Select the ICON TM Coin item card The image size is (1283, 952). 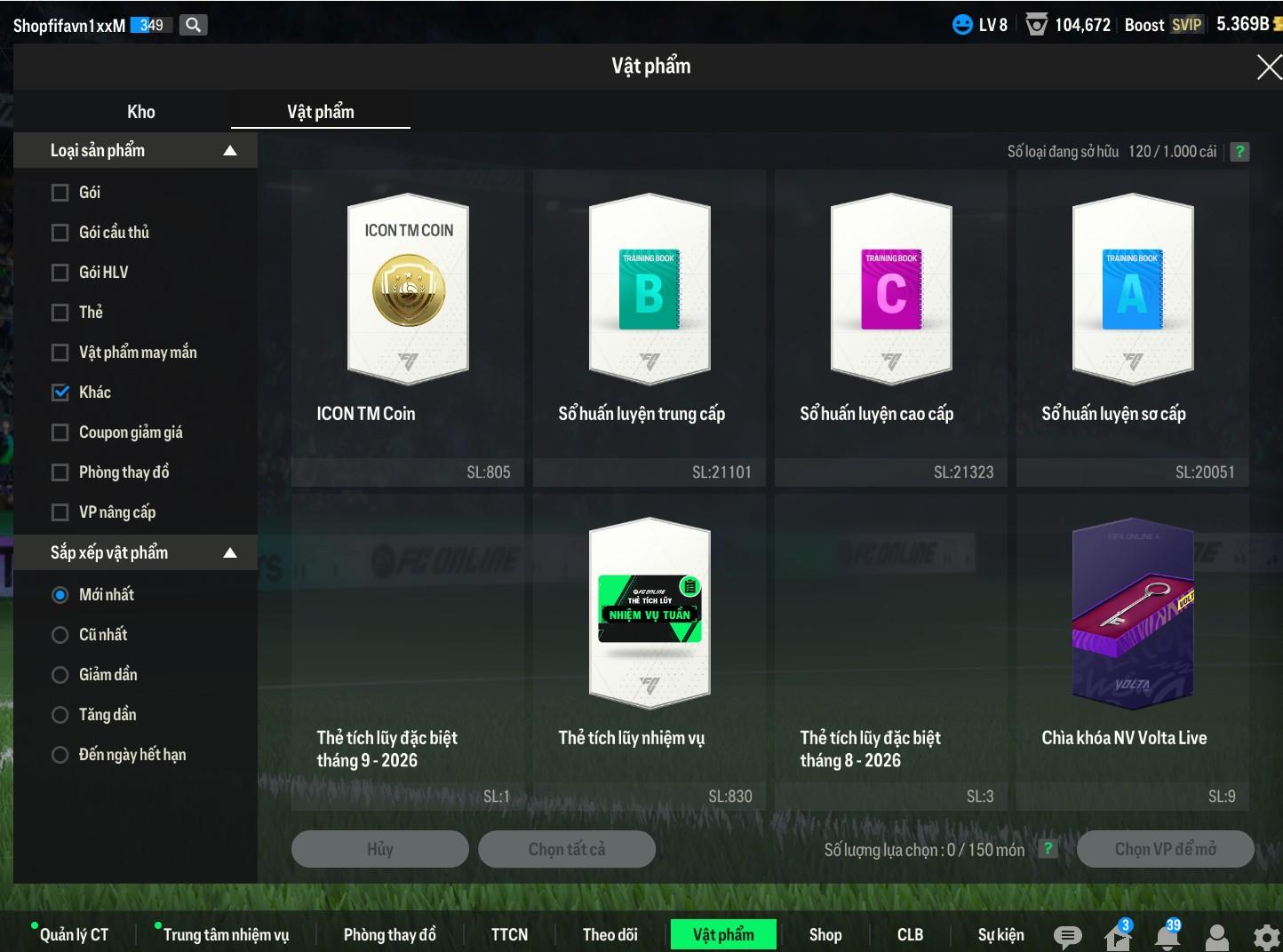point(408,328)
